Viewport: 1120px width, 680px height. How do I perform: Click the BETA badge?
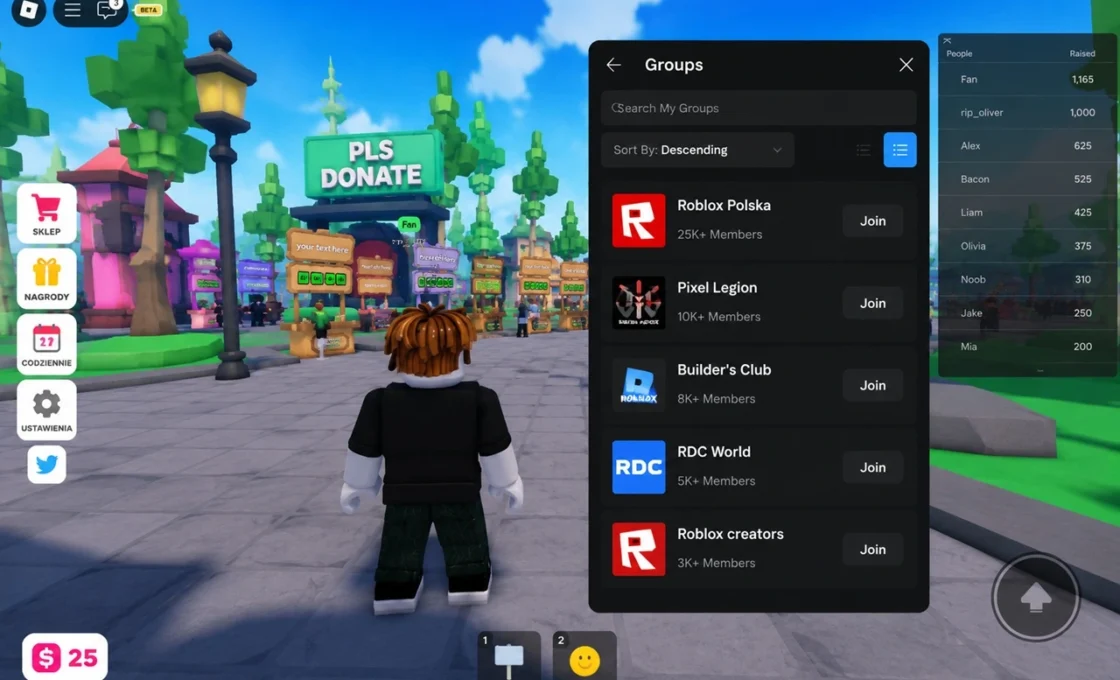tap(149, 10)
